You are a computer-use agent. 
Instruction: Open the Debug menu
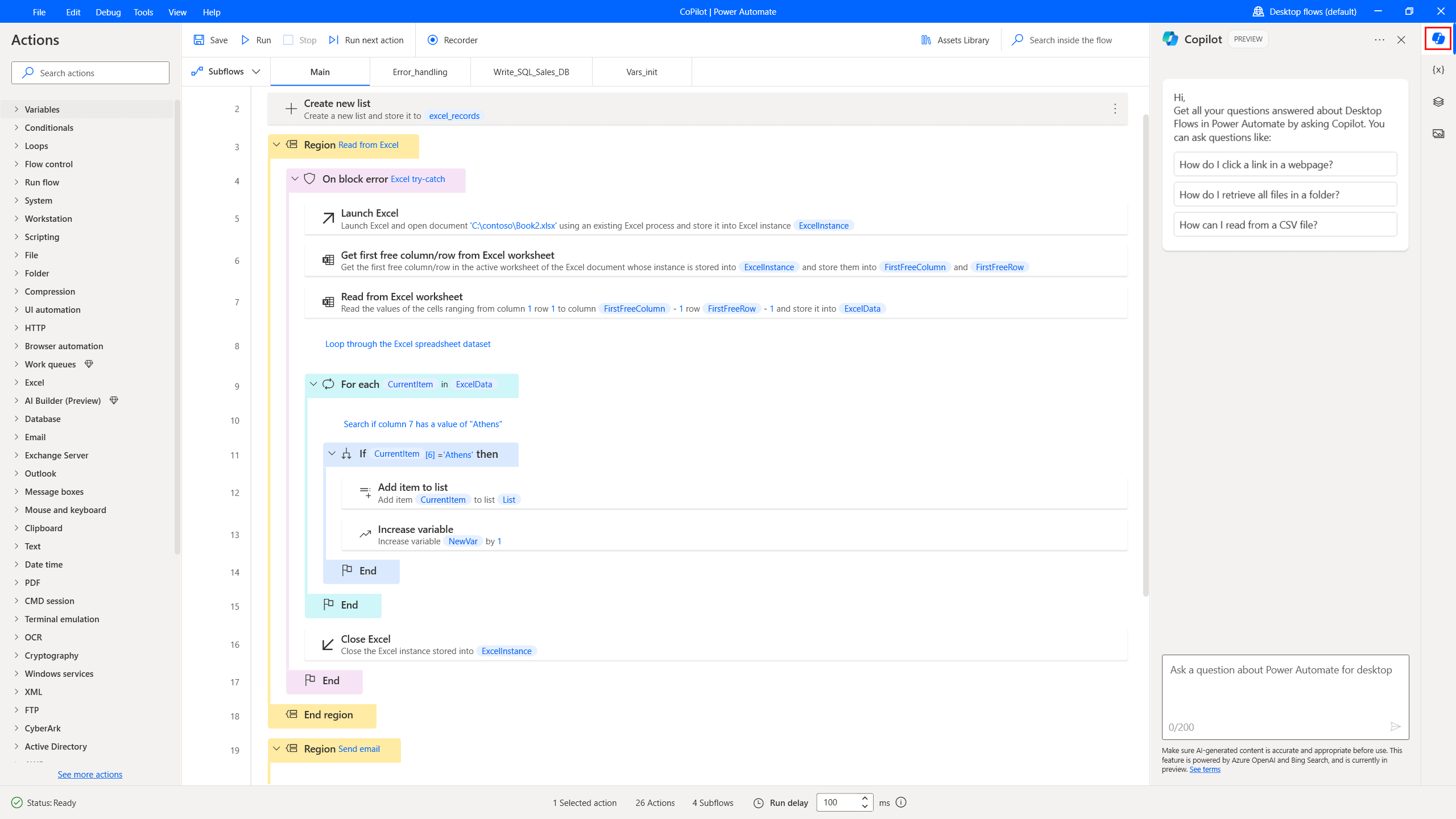tap(108, 11)
